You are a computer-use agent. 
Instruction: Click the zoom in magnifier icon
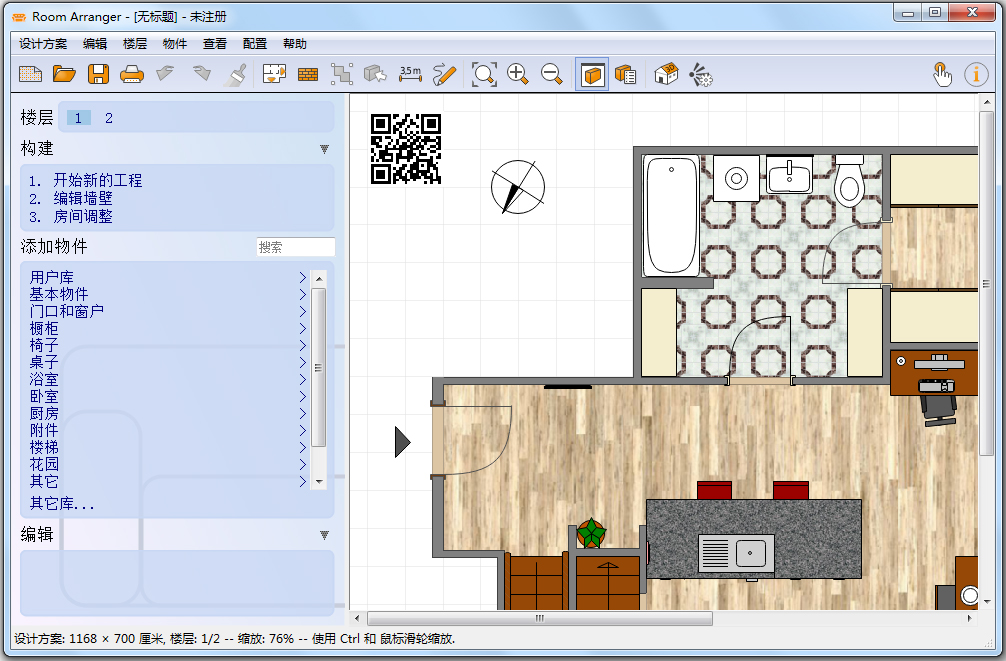(518, 74)
